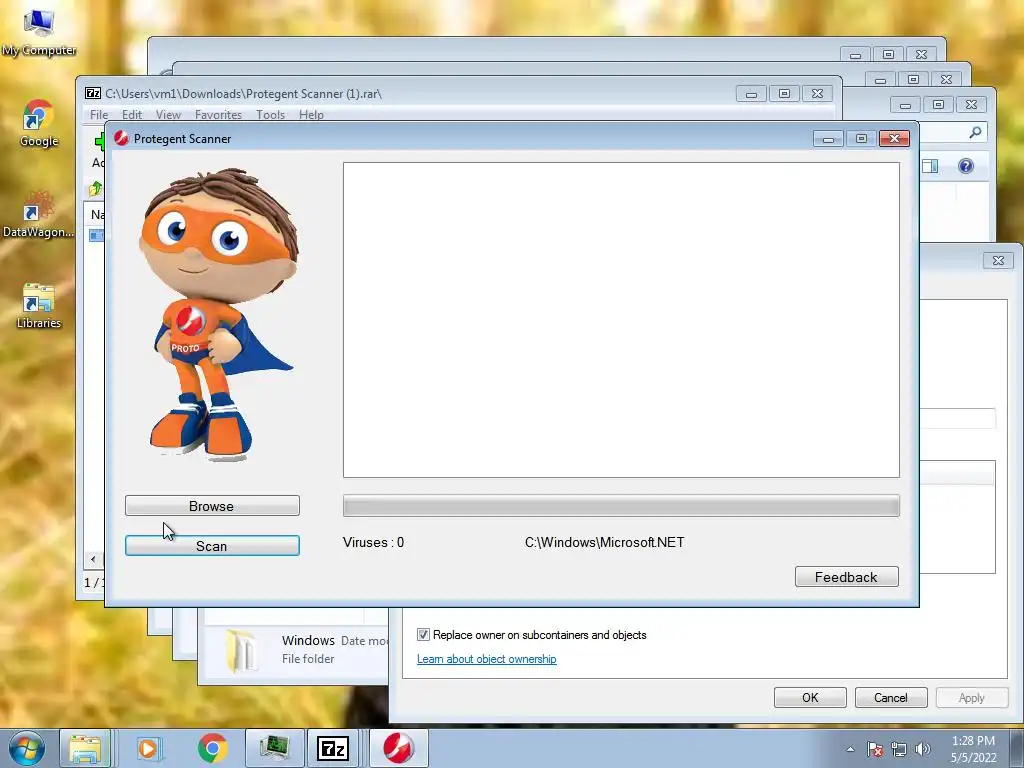Show hidden system tray icons arrow
This screenshot has width=1024, height=768.
[850, 749]
